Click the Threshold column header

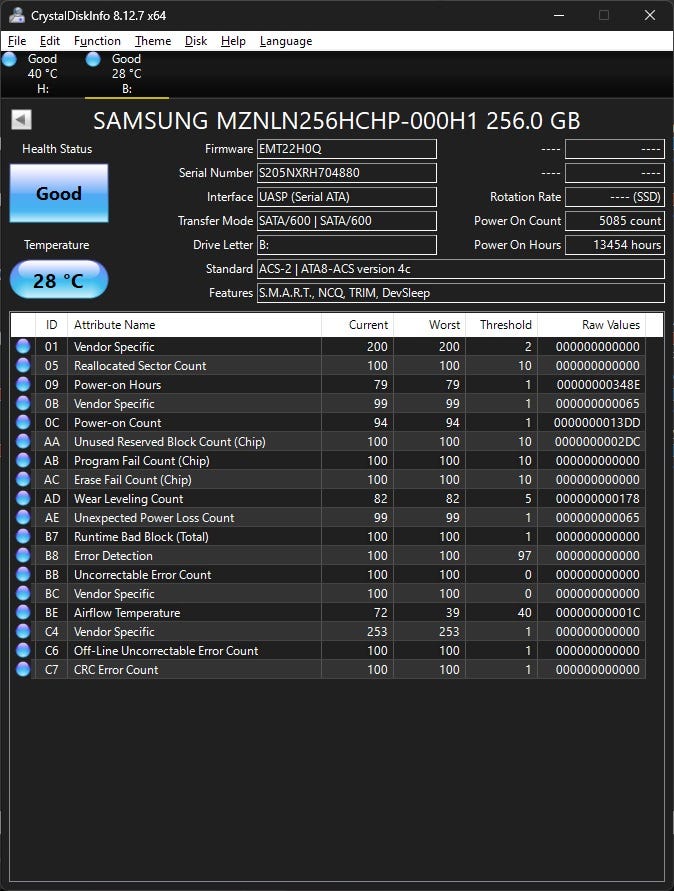click(501, 324)
